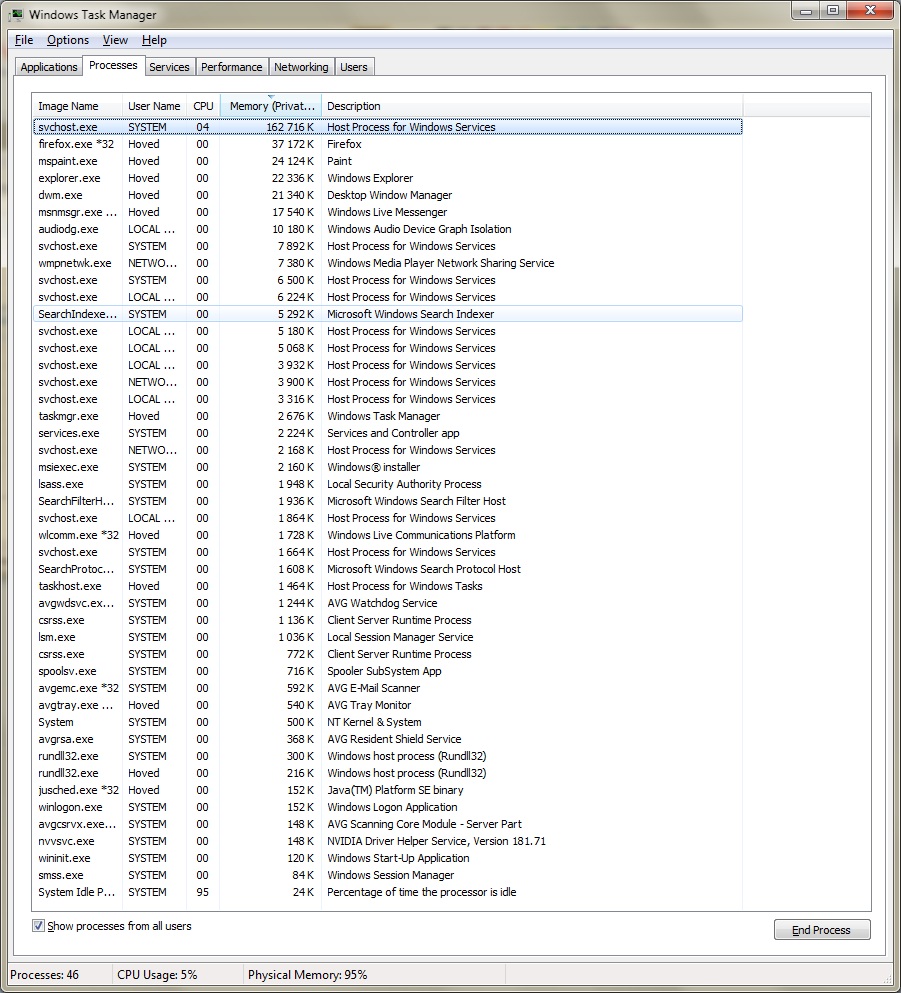Screen dimensions: 901x993
Task: Select the winlogon.exe process
Action: (387, 807)
